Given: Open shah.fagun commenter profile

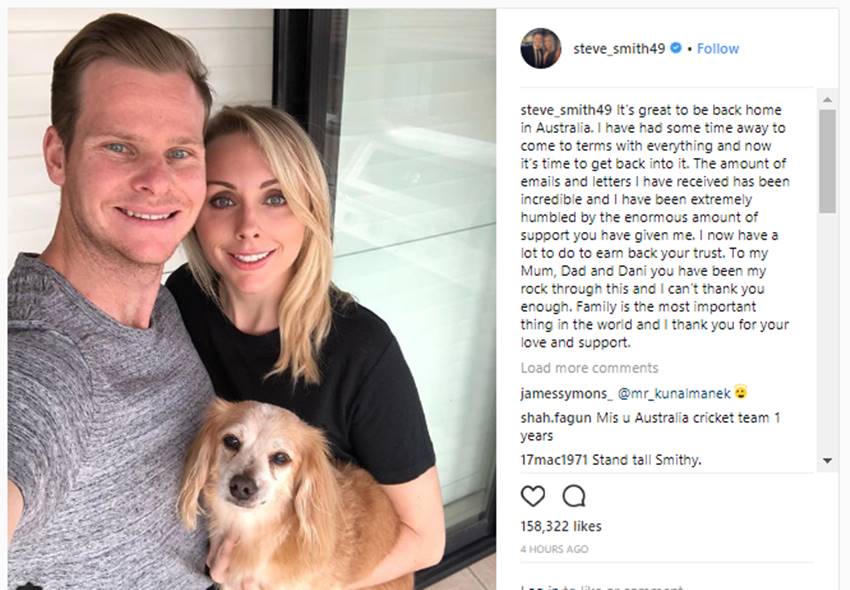Looking at the screenshot, I should (x=556, y=418).
